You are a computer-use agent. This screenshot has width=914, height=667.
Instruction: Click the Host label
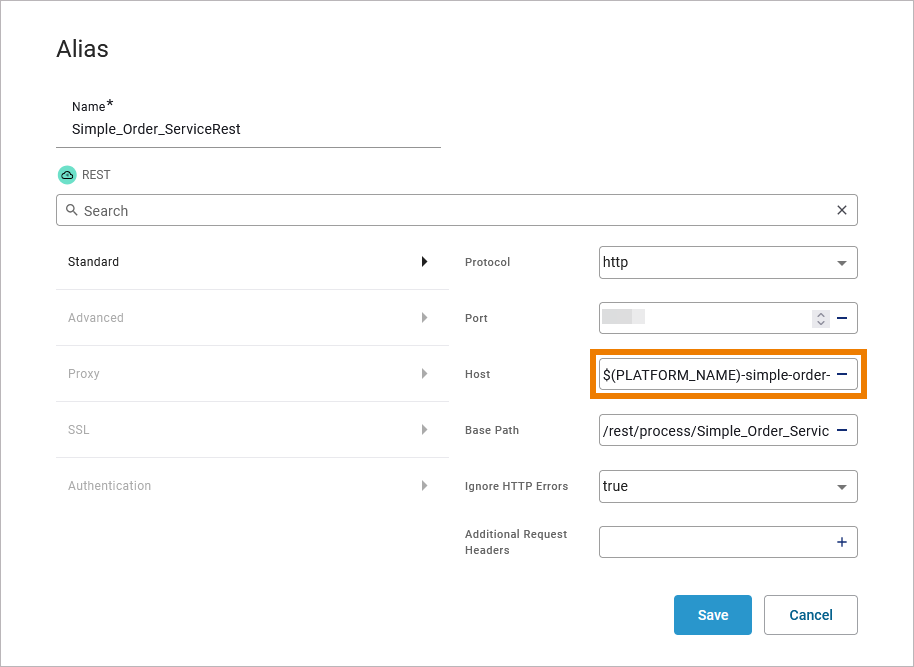pyautogui.click(x=477, y=374)
